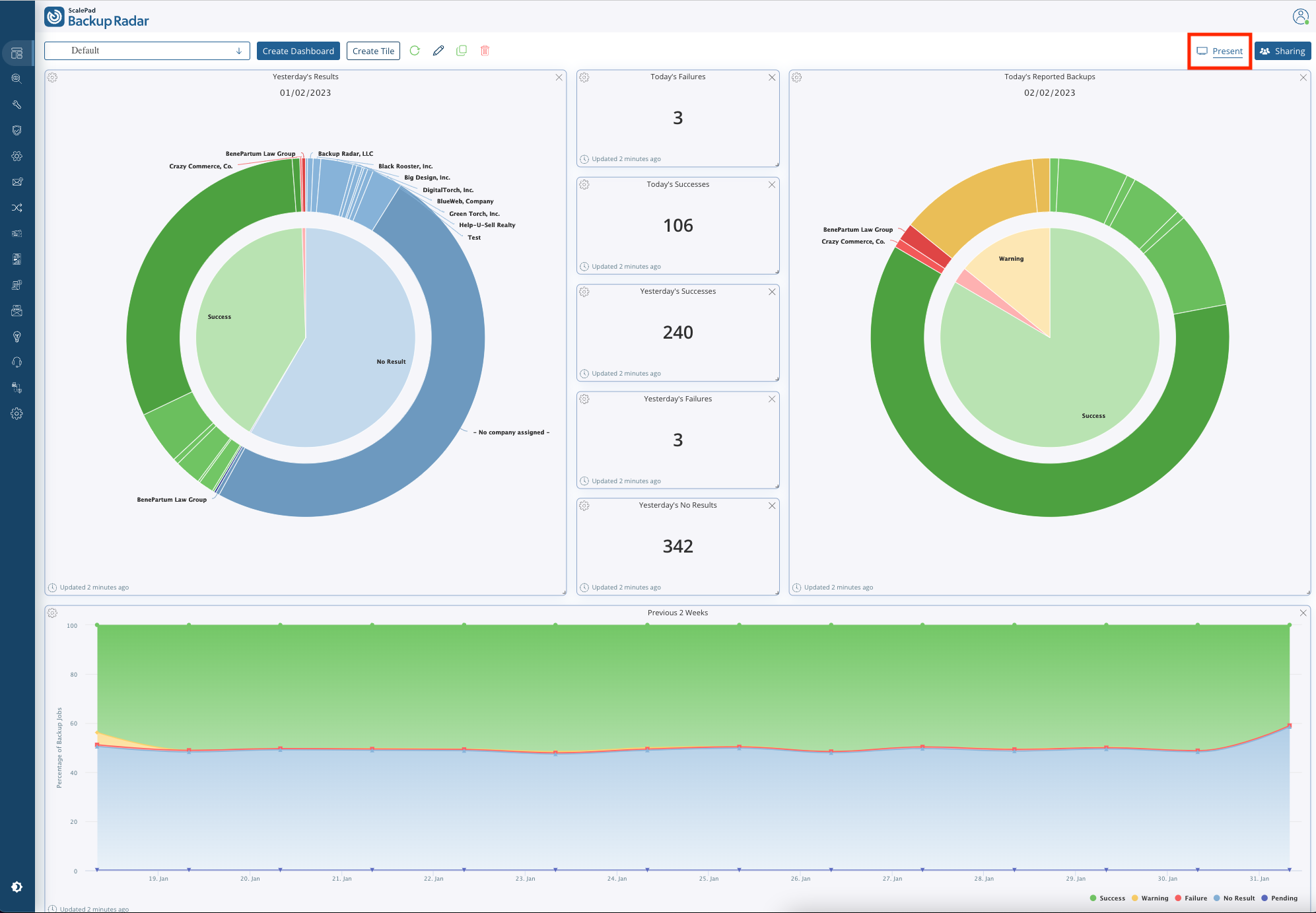Viewport: 1316px width, 913px height.
Task: Click the lightbulb ideas sidebar icon
Action: pyautogui.click(x=17, y=336)
